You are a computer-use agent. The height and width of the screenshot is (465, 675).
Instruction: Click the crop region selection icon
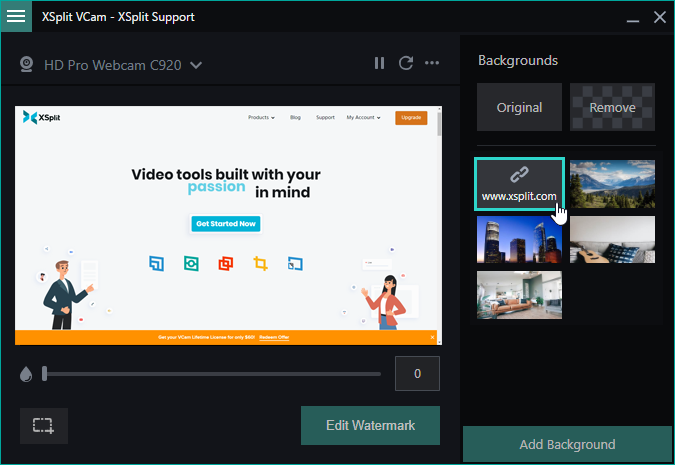[43, 425]
